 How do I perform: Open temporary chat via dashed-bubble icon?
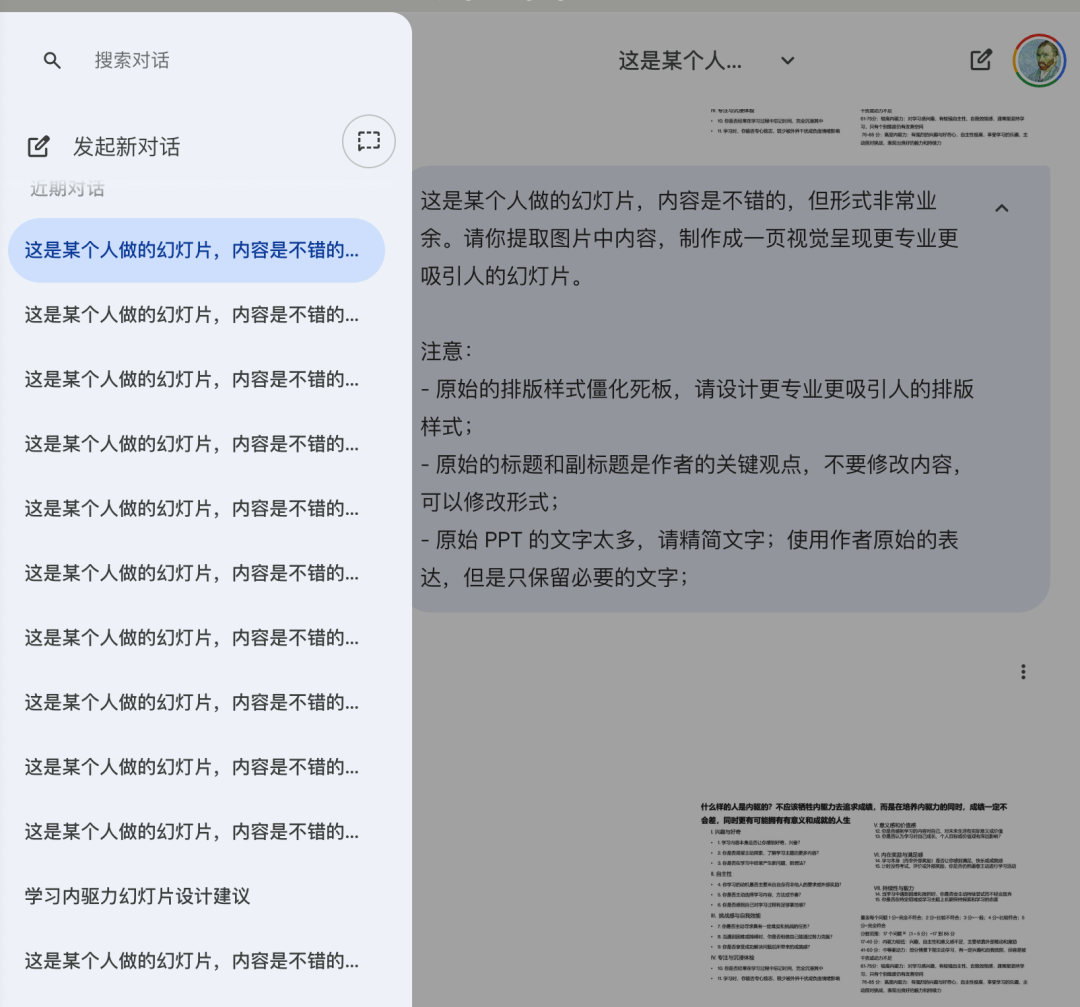[x=368, y=141]
